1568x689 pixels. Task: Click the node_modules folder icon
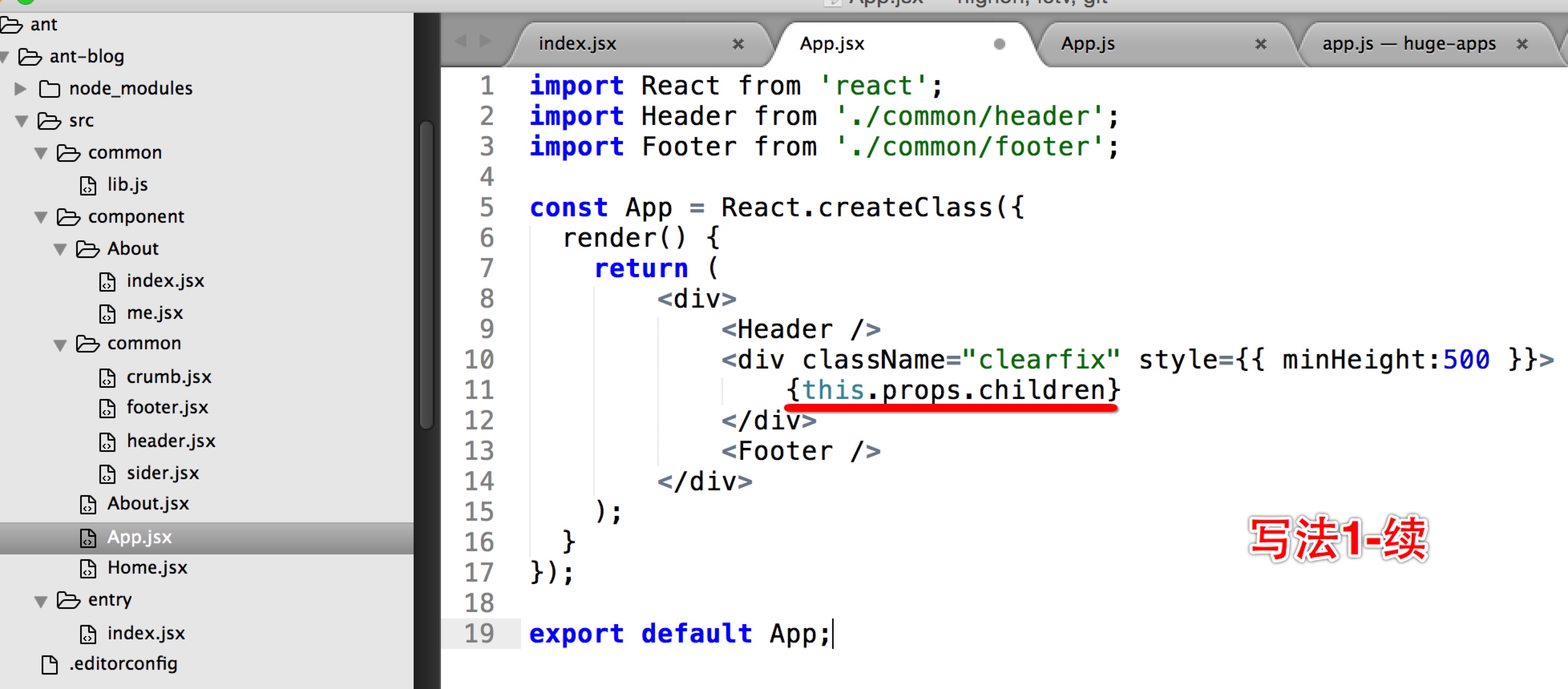pyautogui.click(x=49, y=89)
